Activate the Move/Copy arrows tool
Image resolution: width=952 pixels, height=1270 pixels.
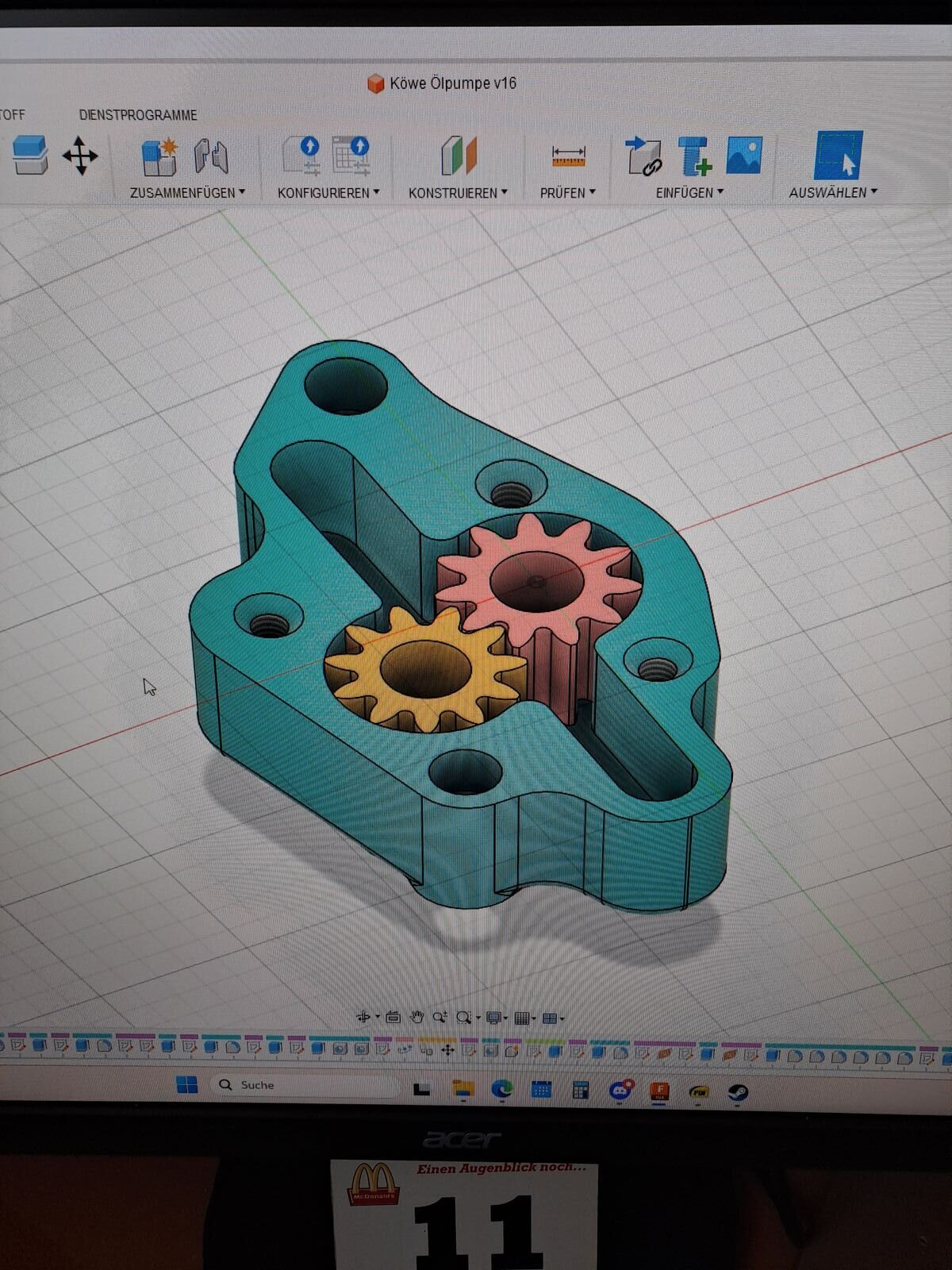(x=80, y=156)
